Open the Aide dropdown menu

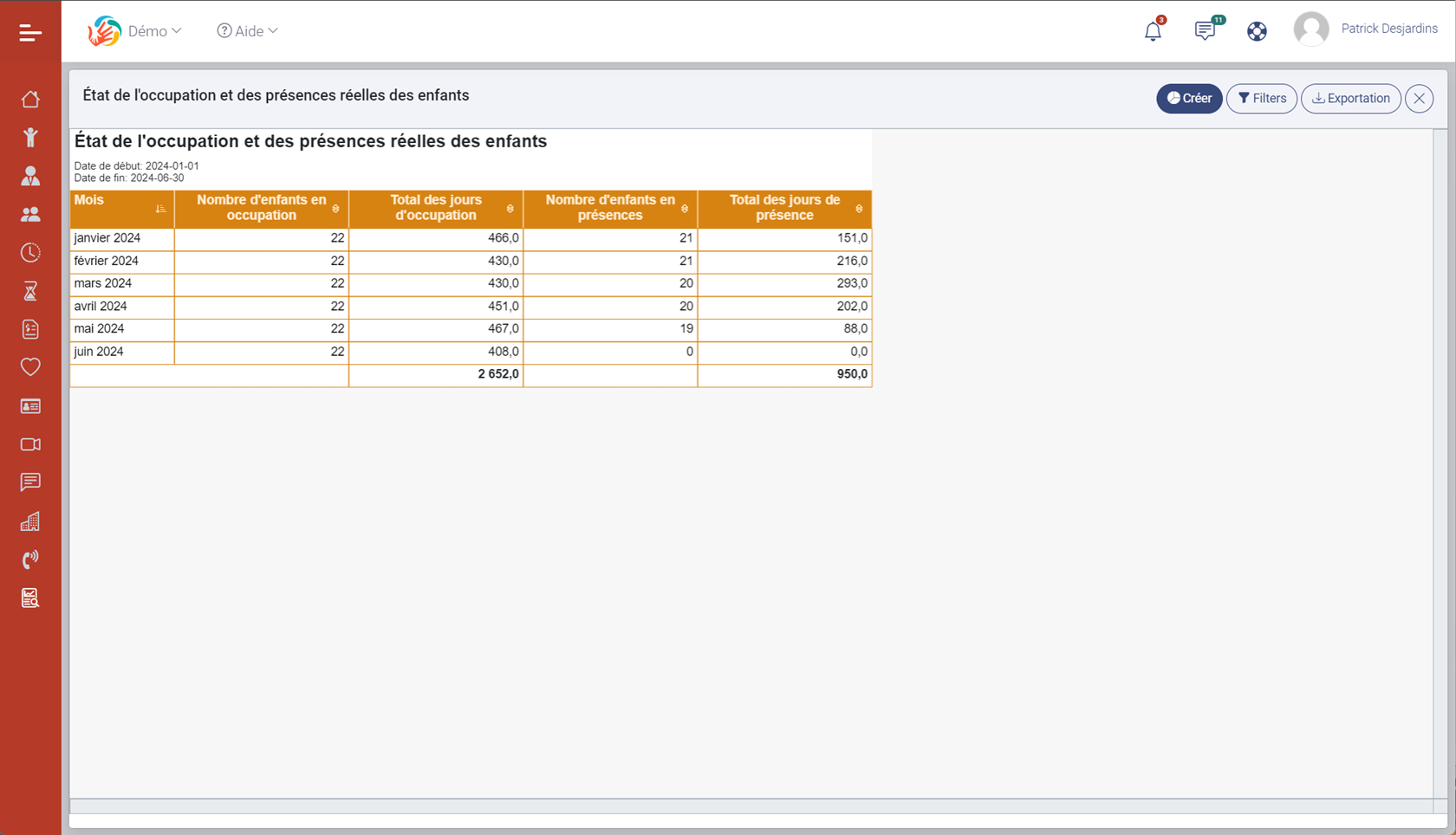[248, 31]
